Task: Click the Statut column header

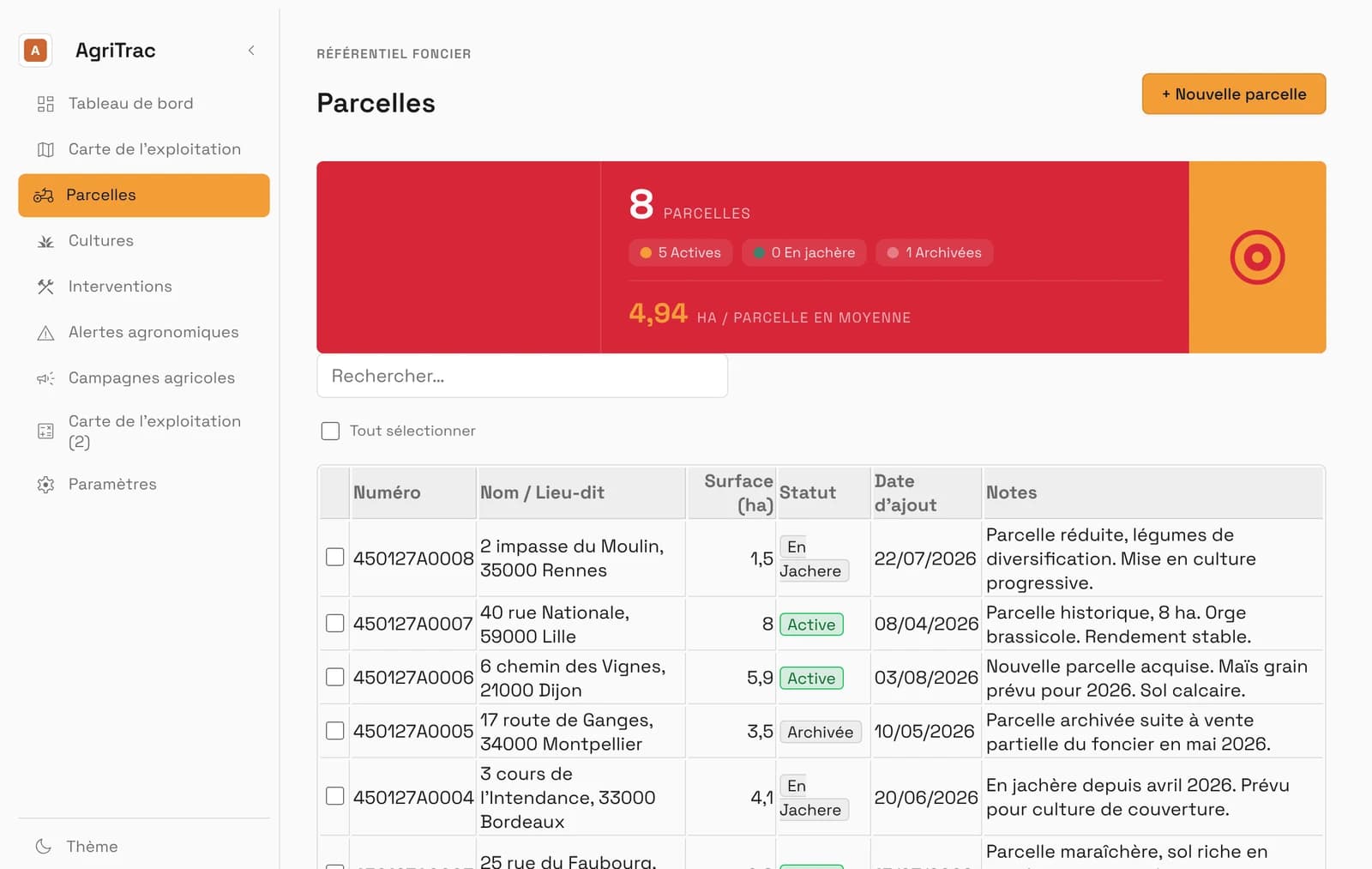Action: coord(824,493)
